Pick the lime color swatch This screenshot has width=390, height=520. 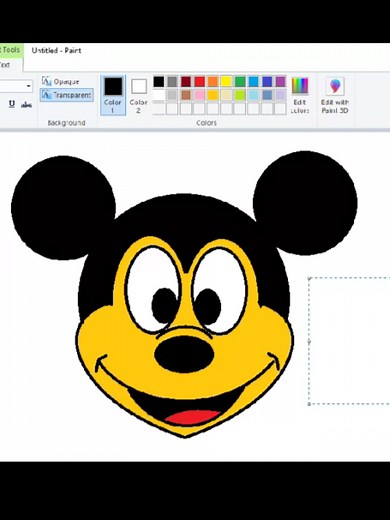click(x=240, y=95)
